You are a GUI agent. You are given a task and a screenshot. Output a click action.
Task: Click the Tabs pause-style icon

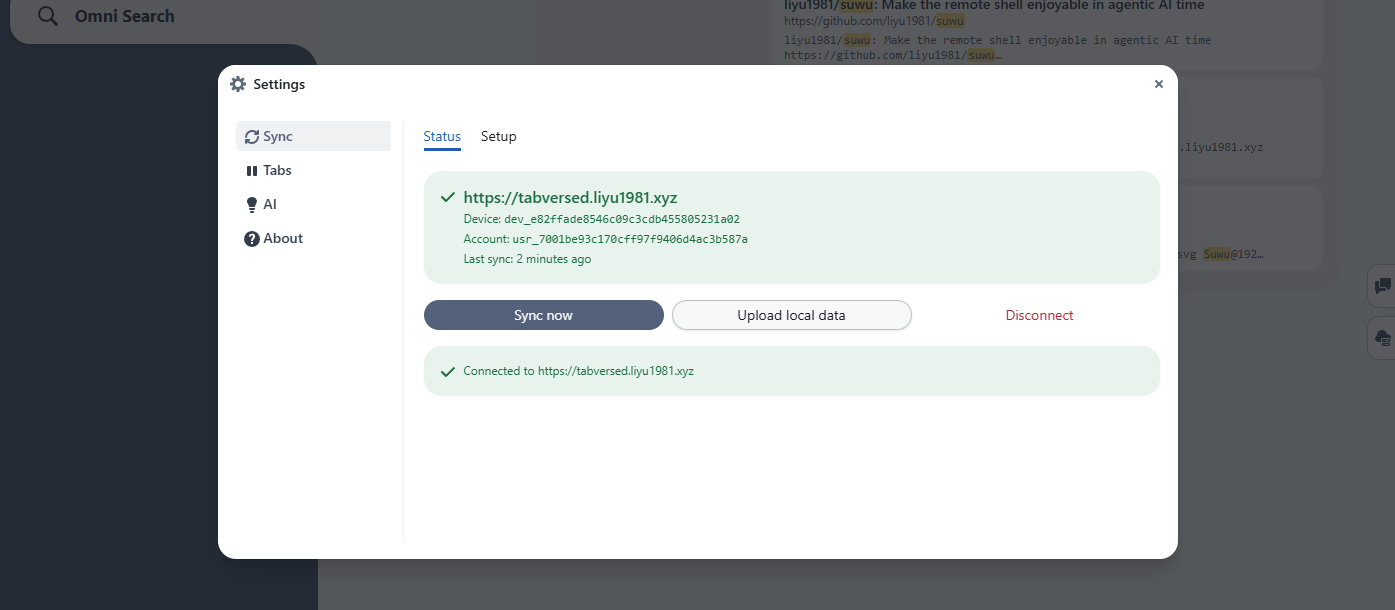252,171
